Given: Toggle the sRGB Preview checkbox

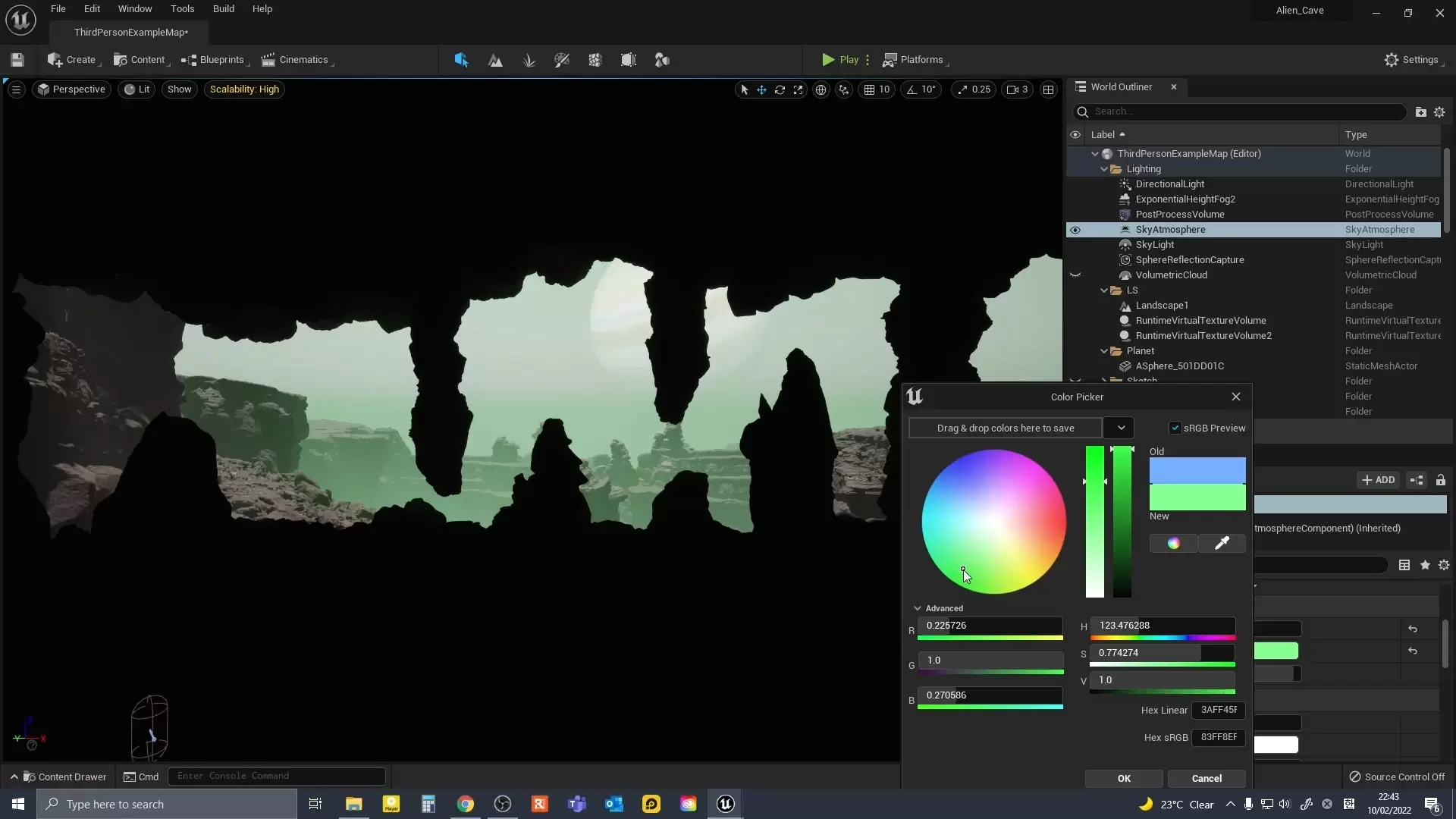Looking at the screenshot, I should pyautogui.click(x=1175, y=428).
